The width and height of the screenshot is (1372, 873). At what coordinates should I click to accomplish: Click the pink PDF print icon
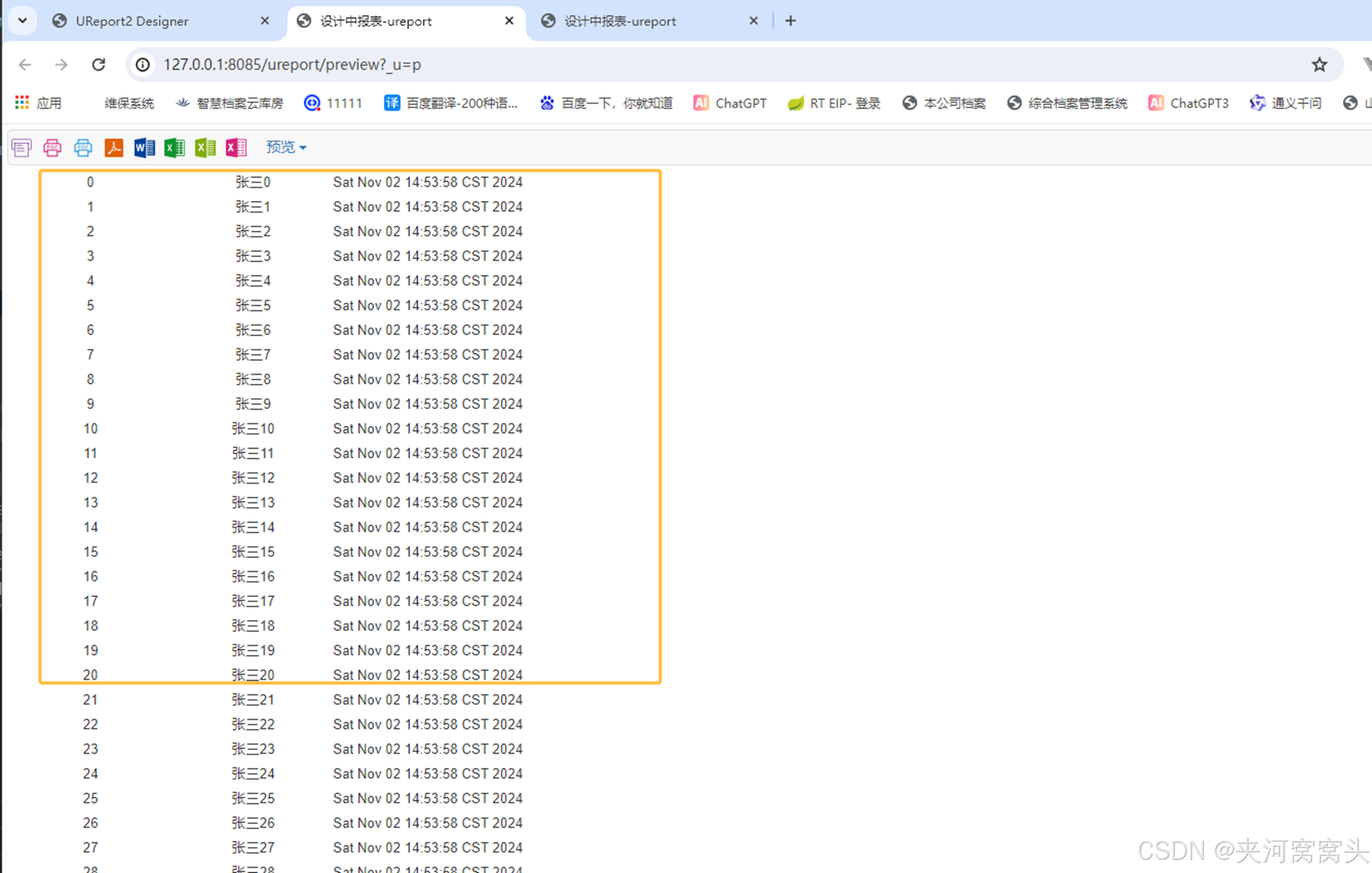tap(52, 148)
